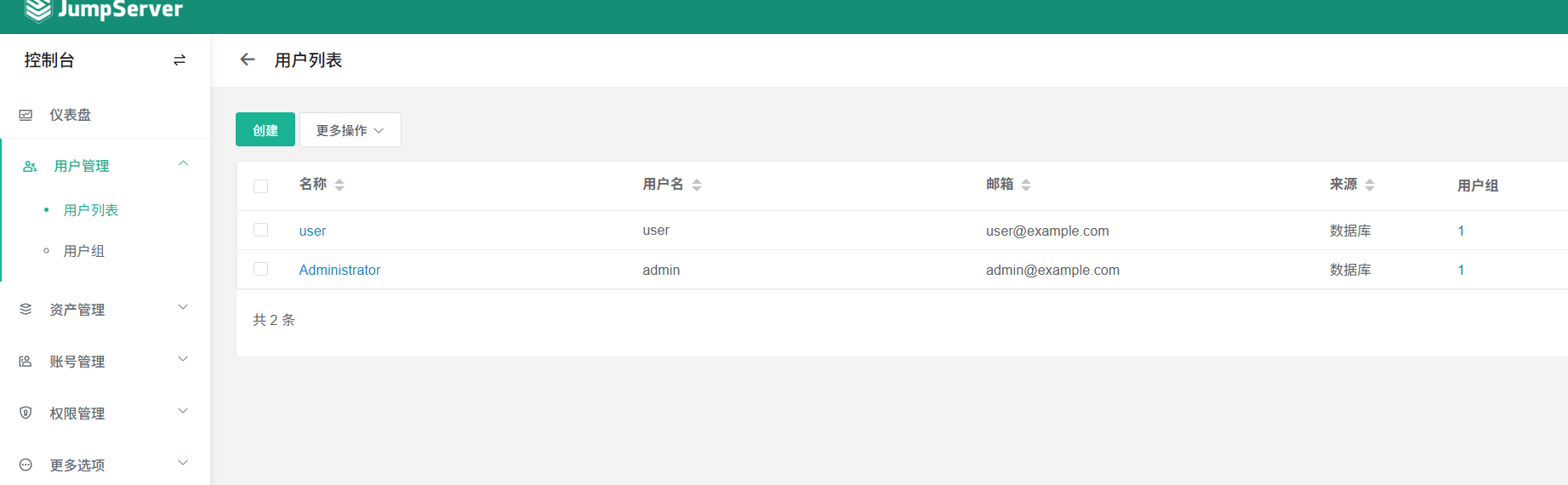Sort the table by 邮箱 column
Viewport: 1568px width, 485px height.
1025,185
